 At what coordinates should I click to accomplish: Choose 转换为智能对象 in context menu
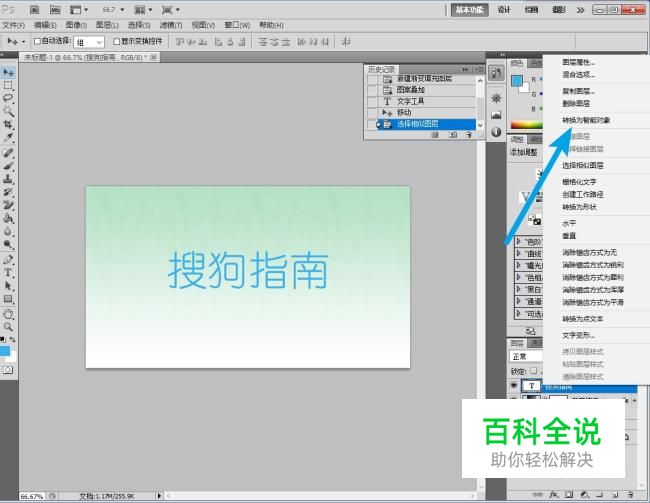[x=586, y=120]
